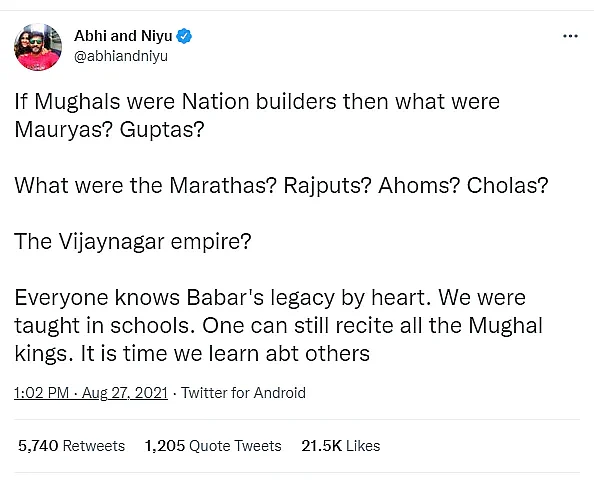Click the 'Everyone knows Babar's legacy' line
This screenshot has width=594, height=483.
pos(270,297)
